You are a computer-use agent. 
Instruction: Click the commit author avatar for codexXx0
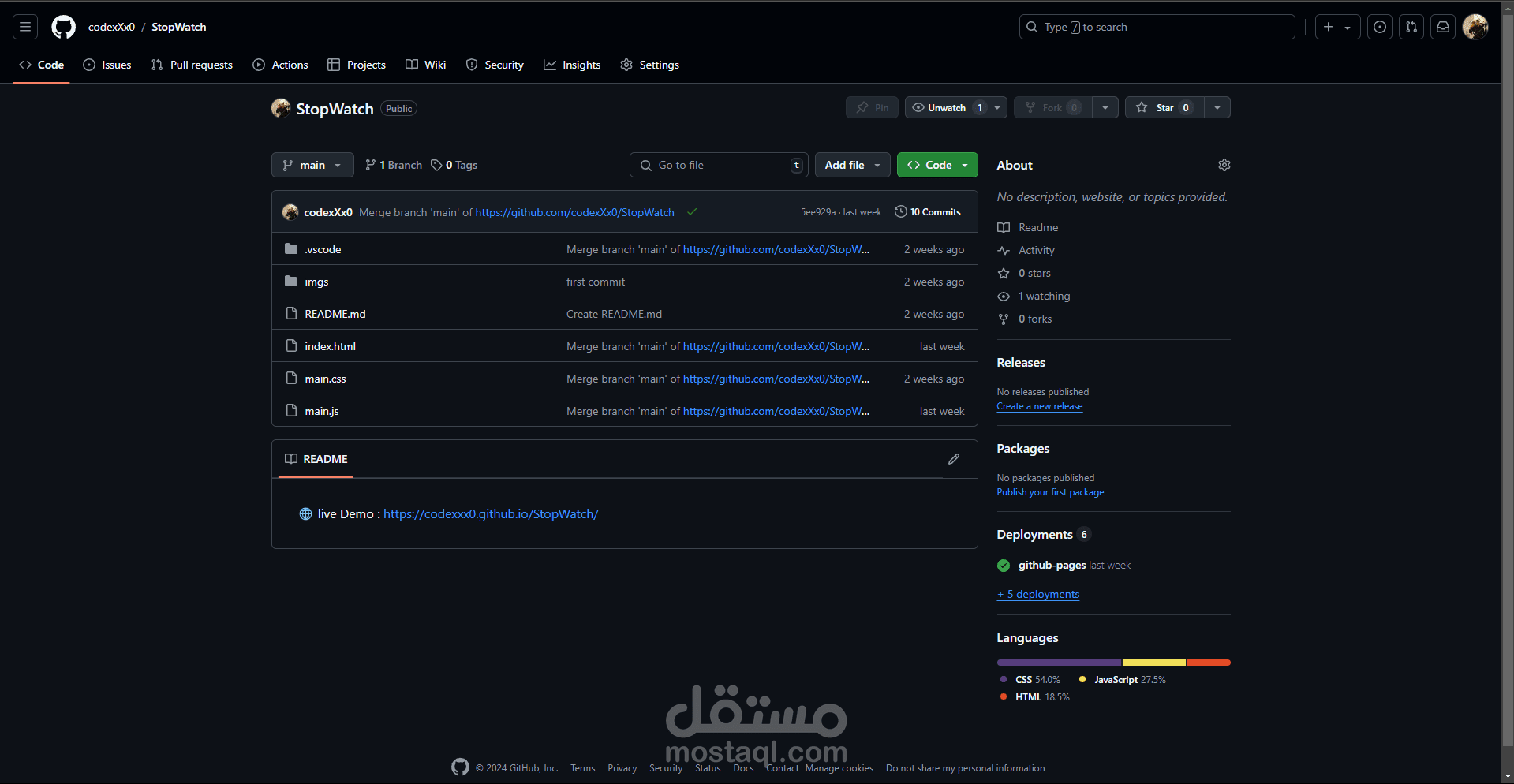click(290, 212)
